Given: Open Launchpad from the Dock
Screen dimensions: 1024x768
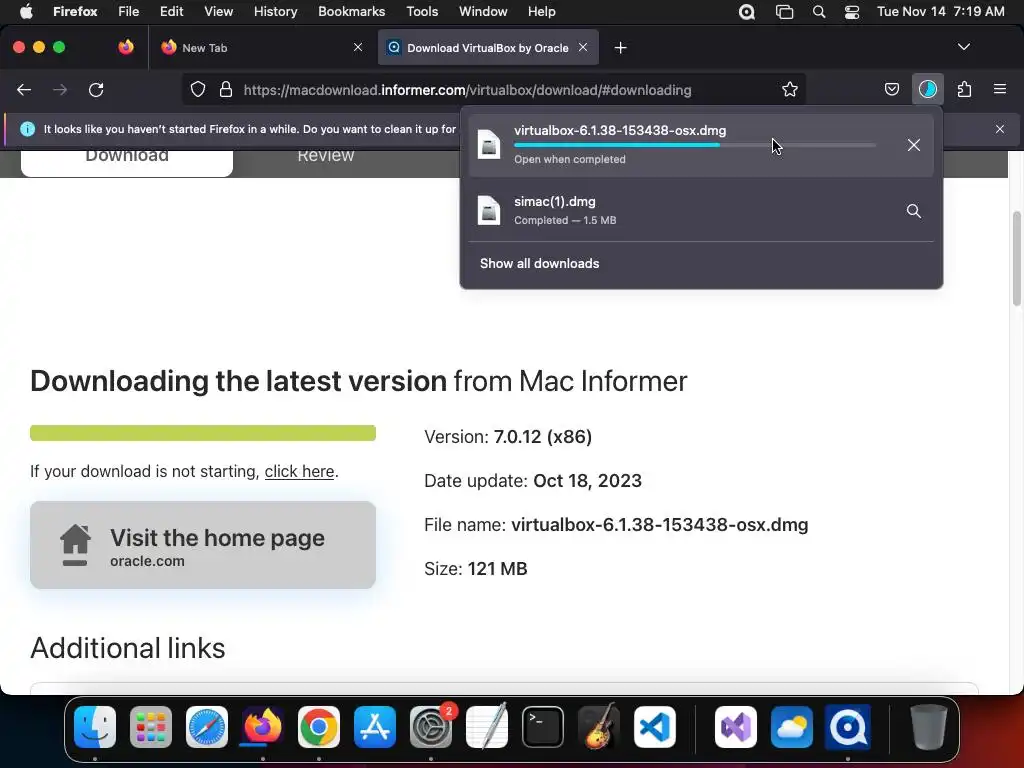Looking at the screenshot, I should (151, 727).
